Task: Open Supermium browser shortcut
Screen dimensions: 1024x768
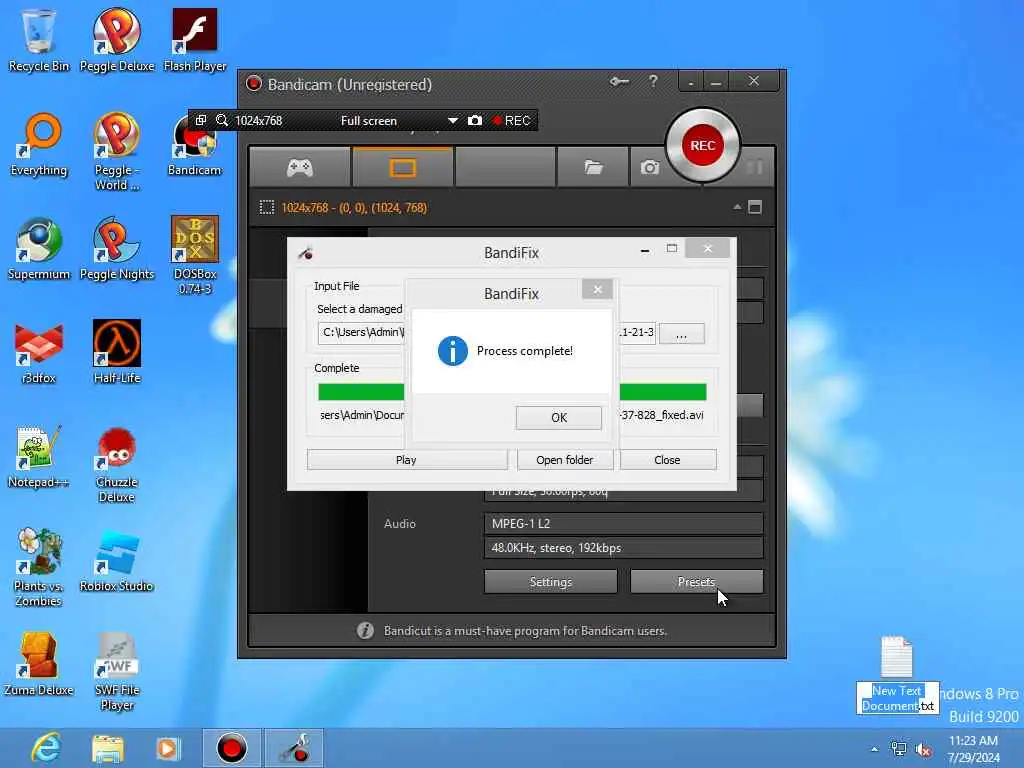Action: tap(39, 249)
